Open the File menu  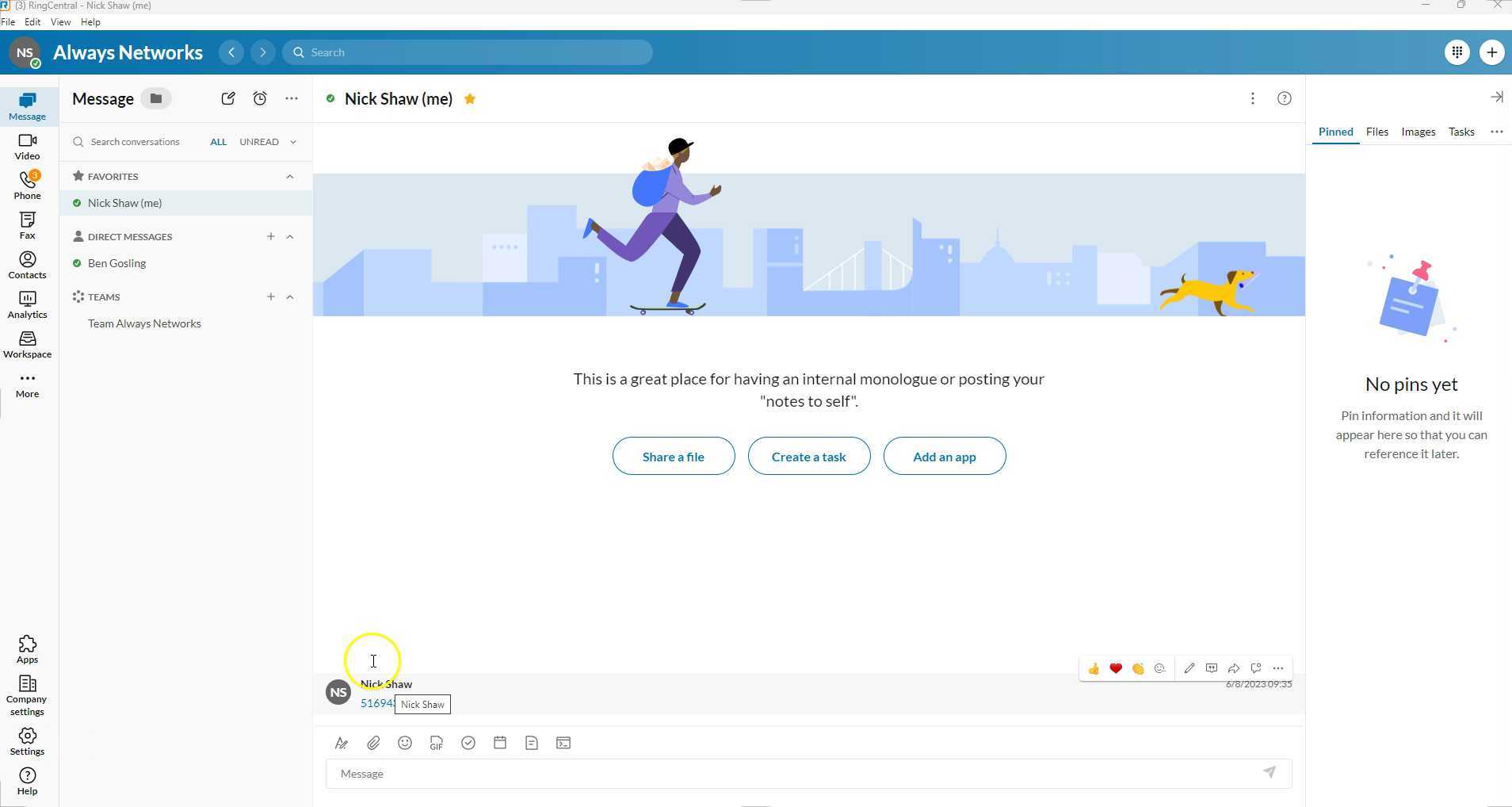point(8,22)
